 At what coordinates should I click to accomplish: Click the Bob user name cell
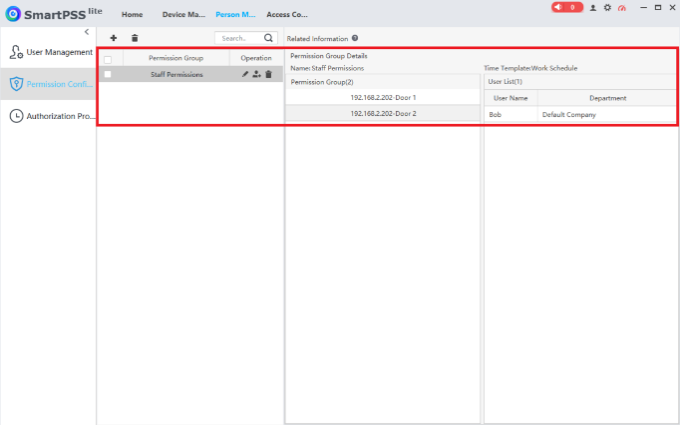click(x=511, y=114)
